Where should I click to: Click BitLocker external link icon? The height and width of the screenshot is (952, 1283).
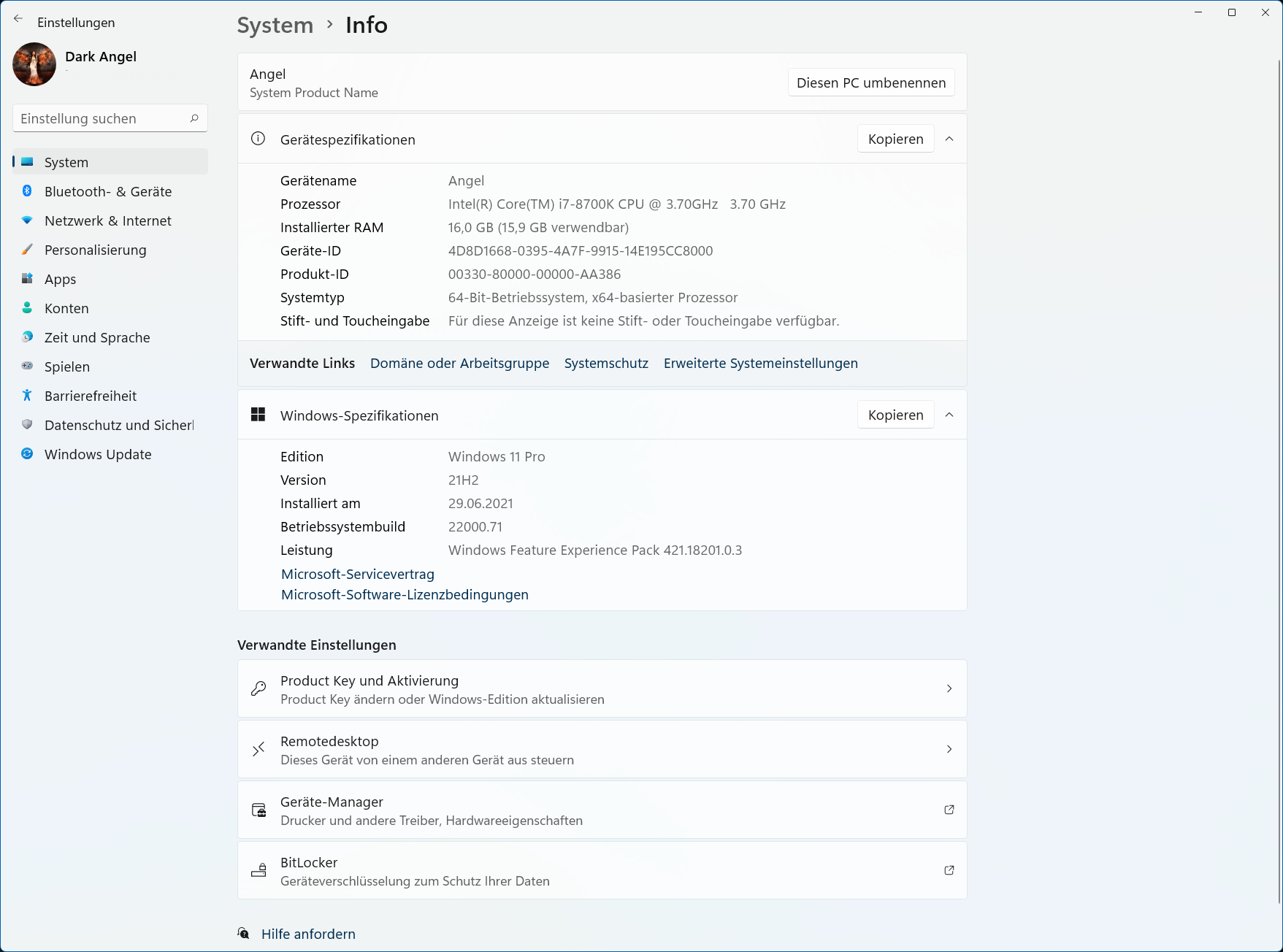(949, 870)
